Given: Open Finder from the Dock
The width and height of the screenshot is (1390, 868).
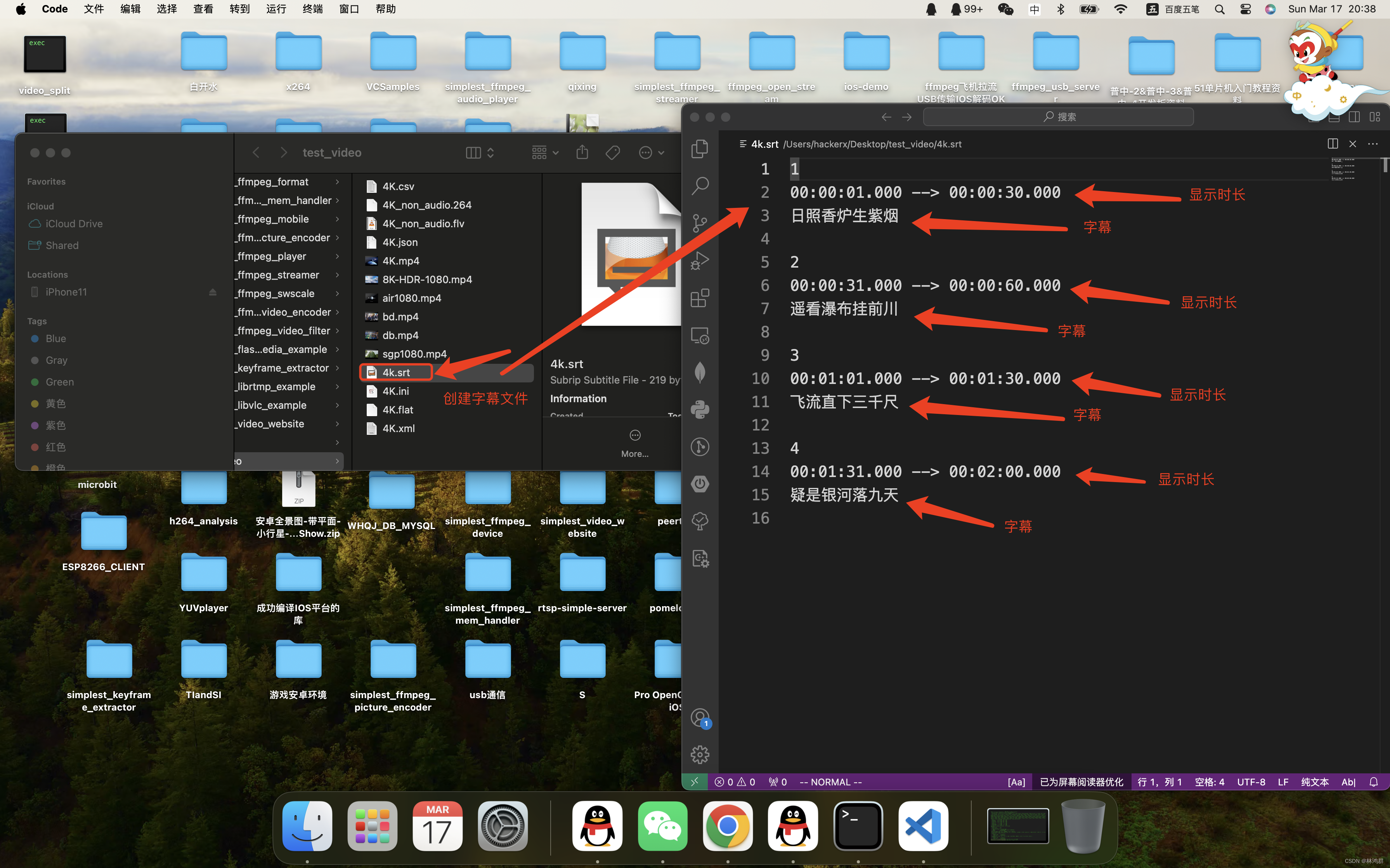Looking at the screenshot, I should tap(307, 825).
